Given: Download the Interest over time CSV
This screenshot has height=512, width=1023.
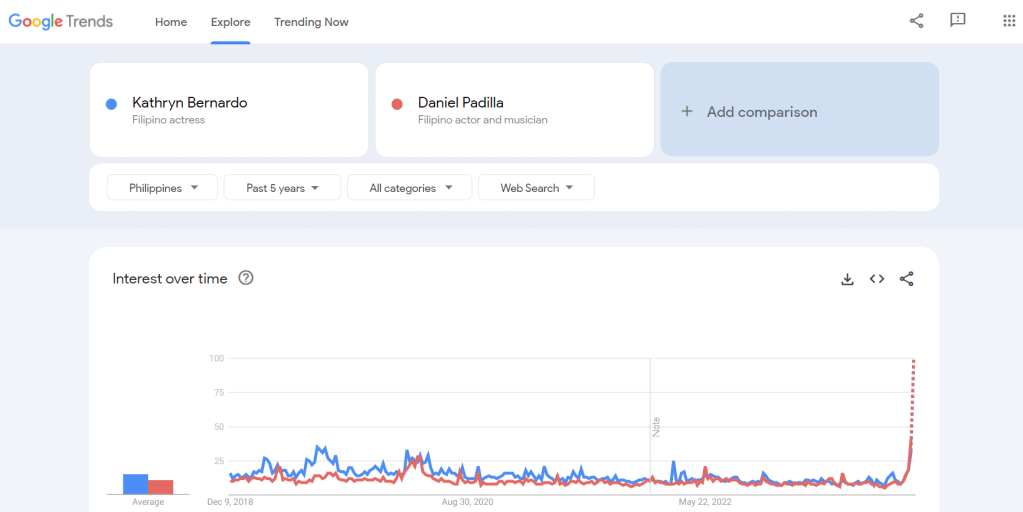Looking at the screenshot, I should coord(847,279).
